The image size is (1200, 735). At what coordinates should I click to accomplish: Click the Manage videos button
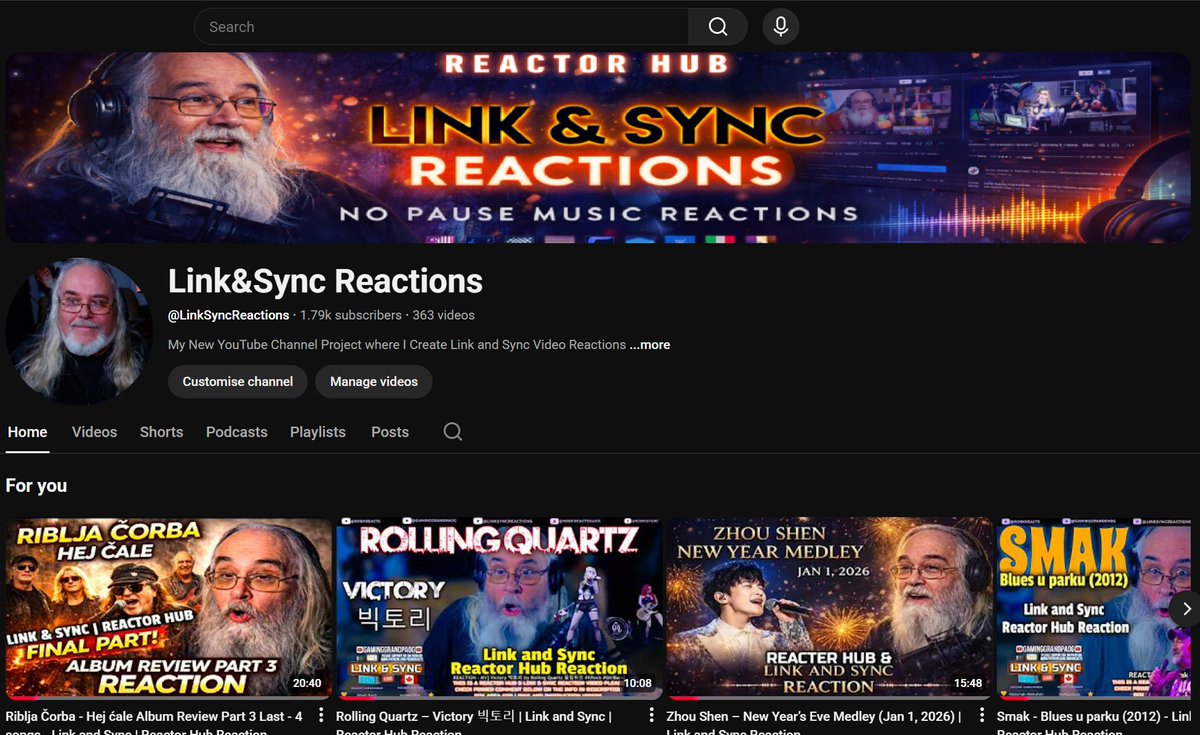[374, 381]
